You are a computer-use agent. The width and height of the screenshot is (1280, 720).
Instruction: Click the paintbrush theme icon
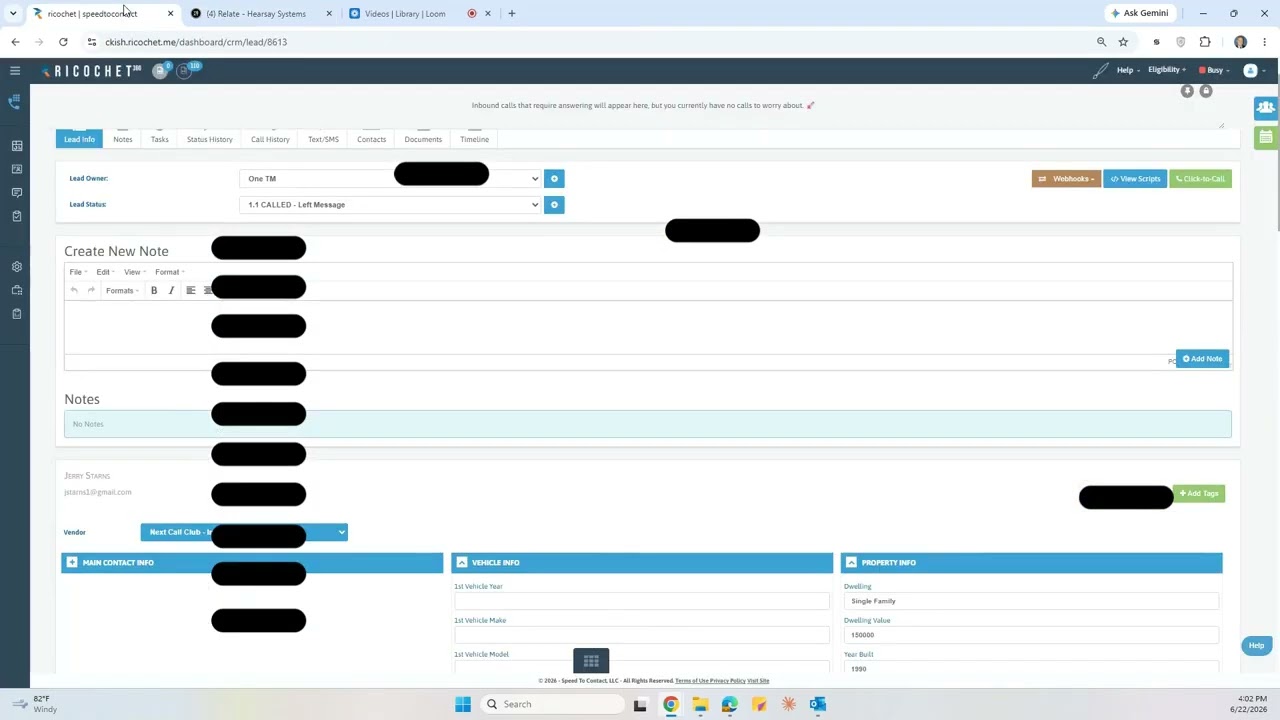(x=1100, y=71)
